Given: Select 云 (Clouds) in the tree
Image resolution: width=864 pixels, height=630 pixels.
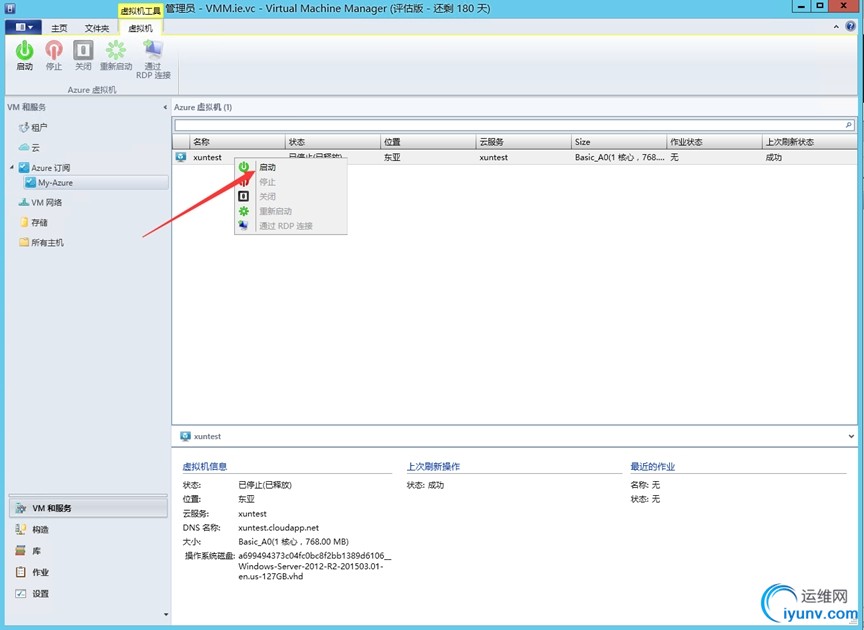Looking at the screenshot, I should pyautogui.click(x=29, y=147).
